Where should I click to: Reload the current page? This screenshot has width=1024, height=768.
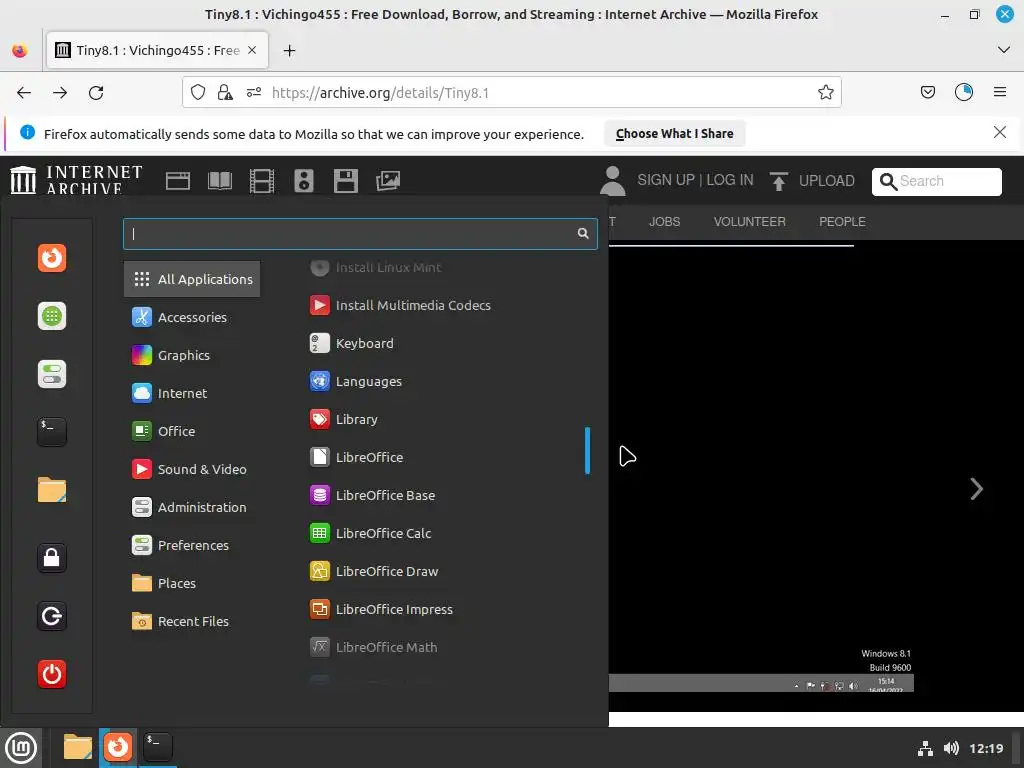[96, 93]
